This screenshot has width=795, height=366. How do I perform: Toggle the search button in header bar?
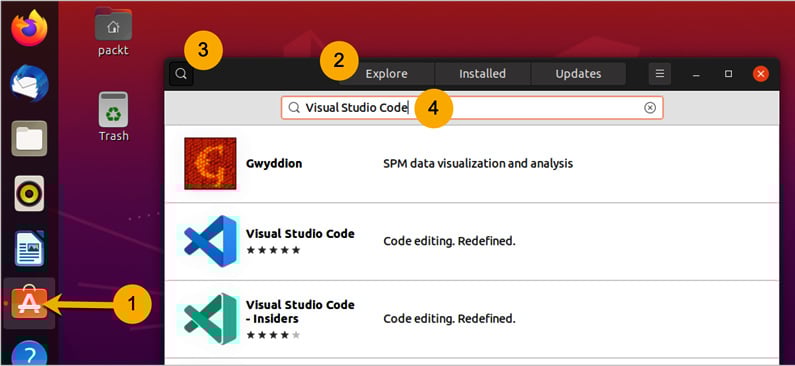181,74
